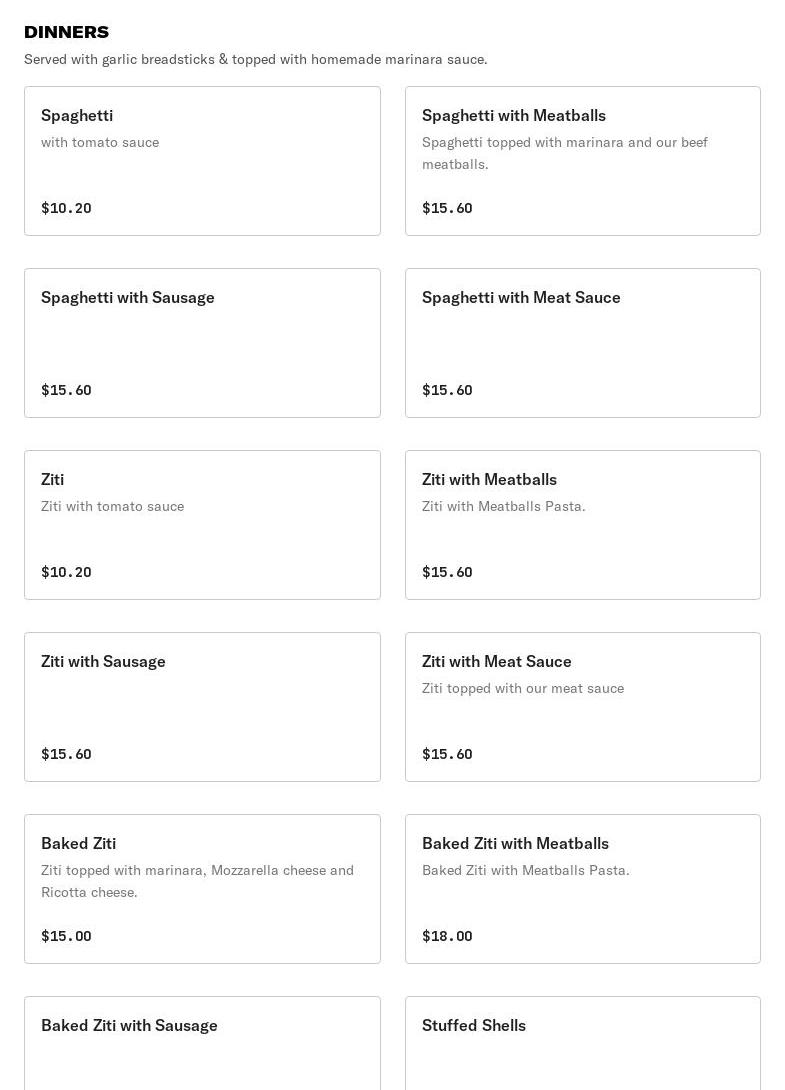Click the DINNERS section heading

coord(66,32)
